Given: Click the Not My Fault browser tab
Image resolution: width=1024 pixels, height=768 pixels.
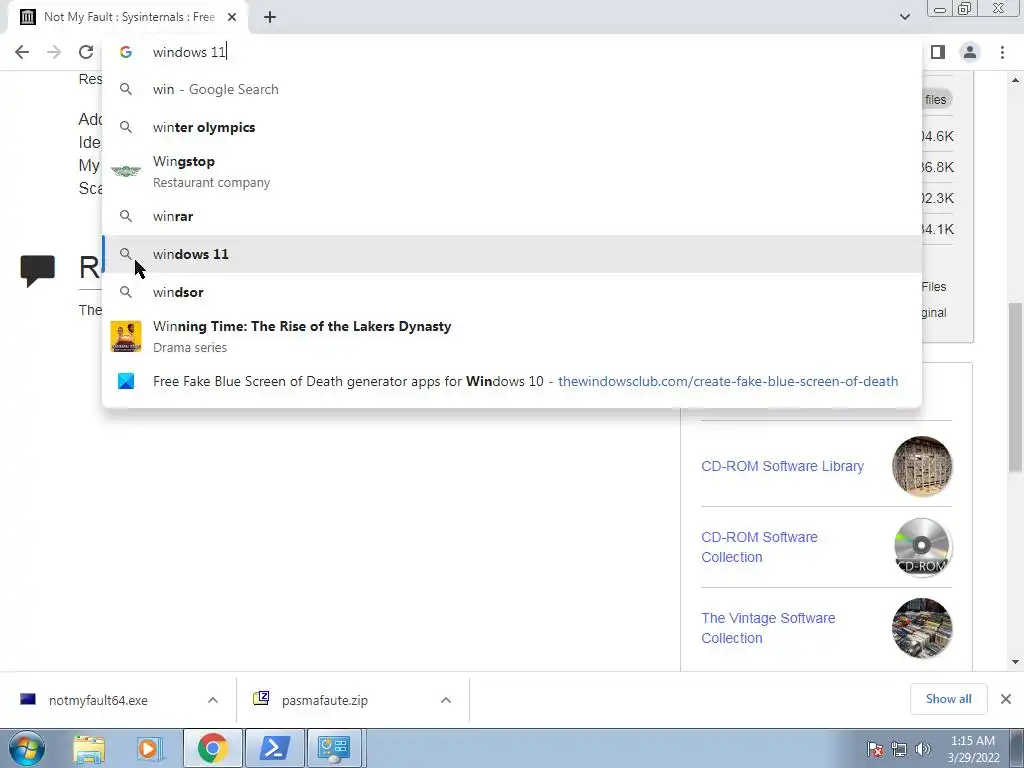Looking at the screenshot, I should point(127,17).
